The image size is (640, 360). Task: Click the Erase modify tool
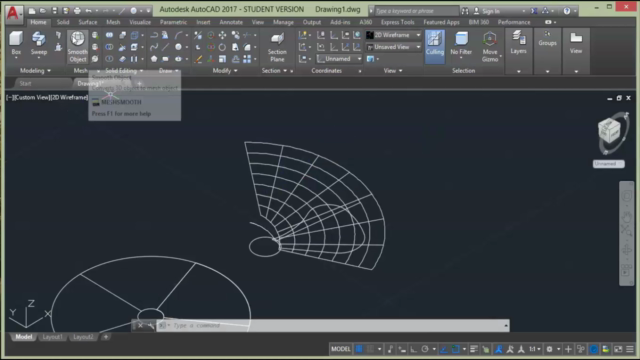pos(198,60)
